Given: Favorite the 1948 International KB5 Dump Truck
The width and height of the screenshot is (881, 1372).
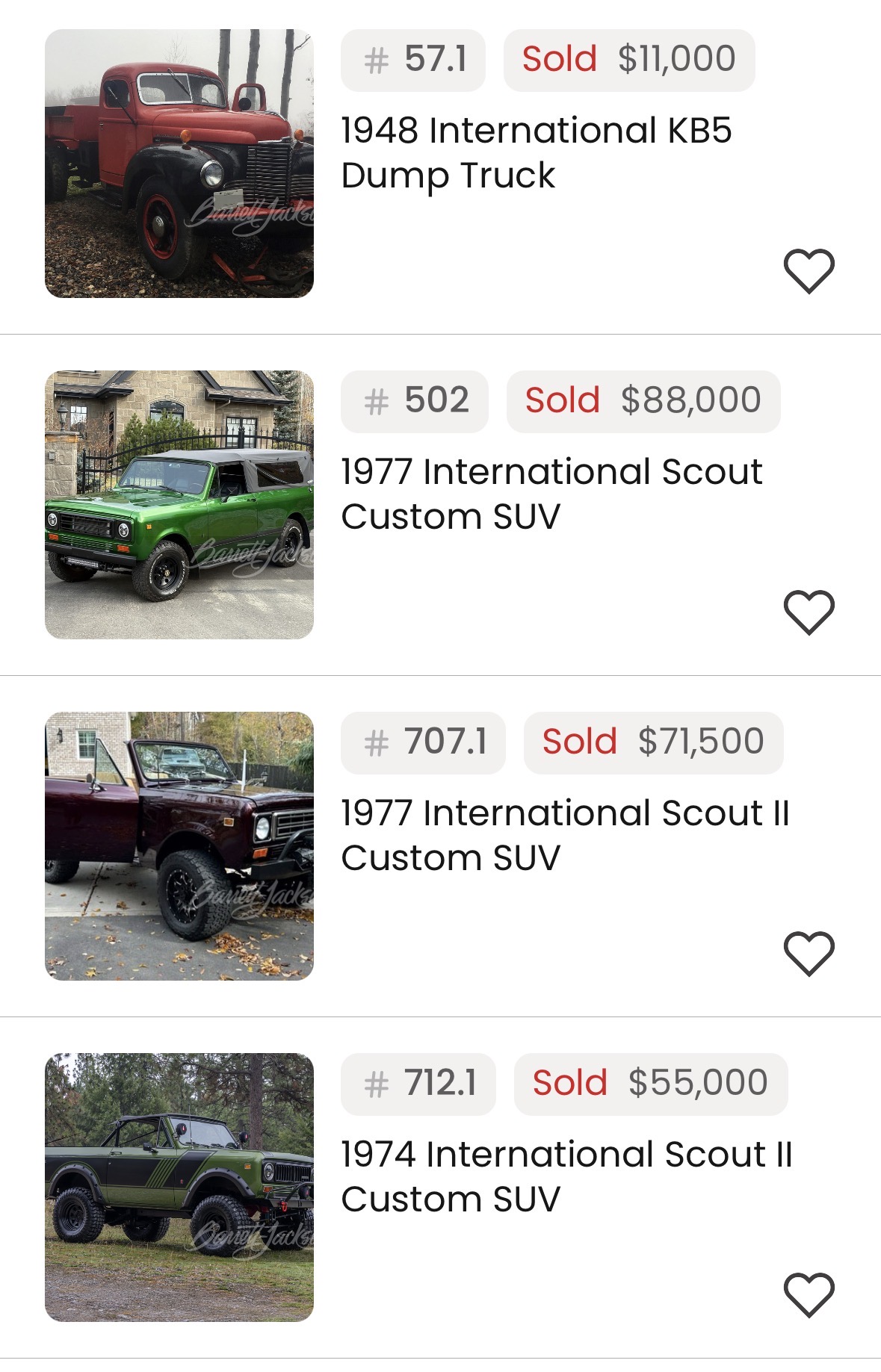Looking at the screenshot, I should pos(809,270).
